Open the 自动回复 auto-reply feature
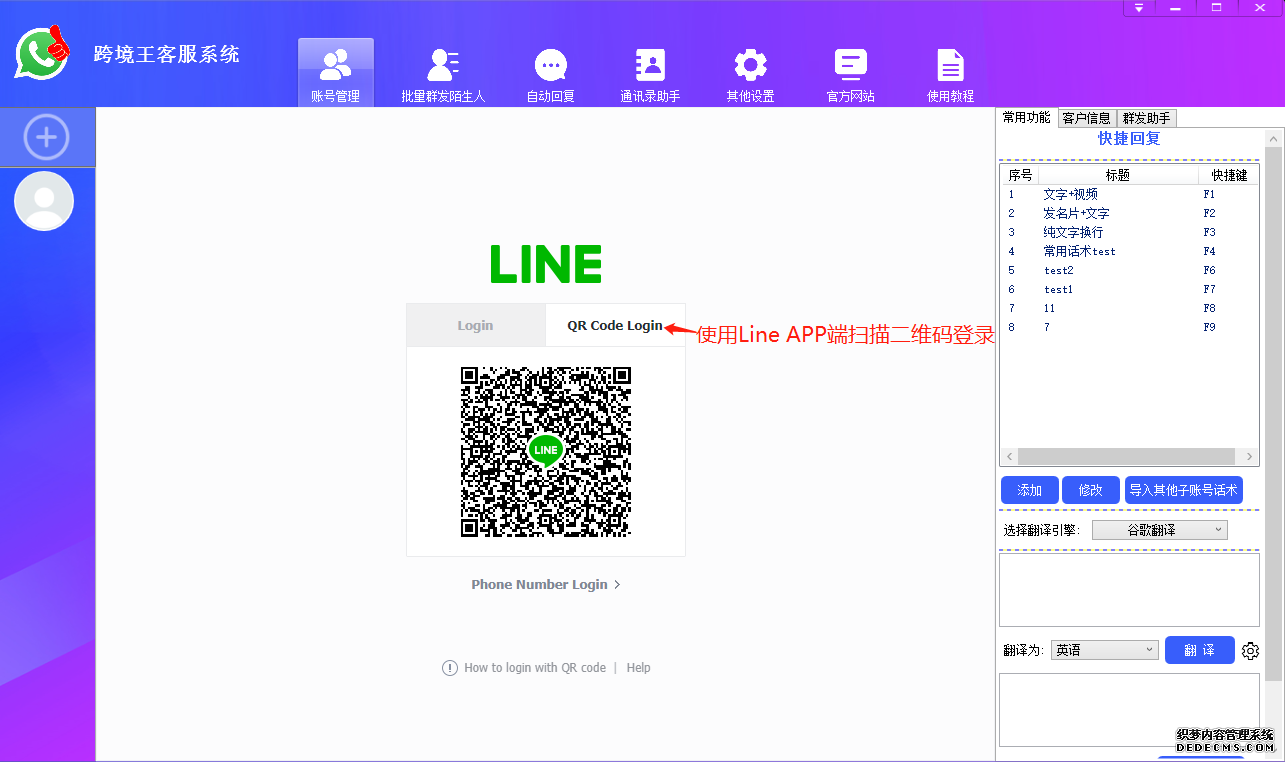This screenshot has height=762, width=1285. tap(550, 71)
